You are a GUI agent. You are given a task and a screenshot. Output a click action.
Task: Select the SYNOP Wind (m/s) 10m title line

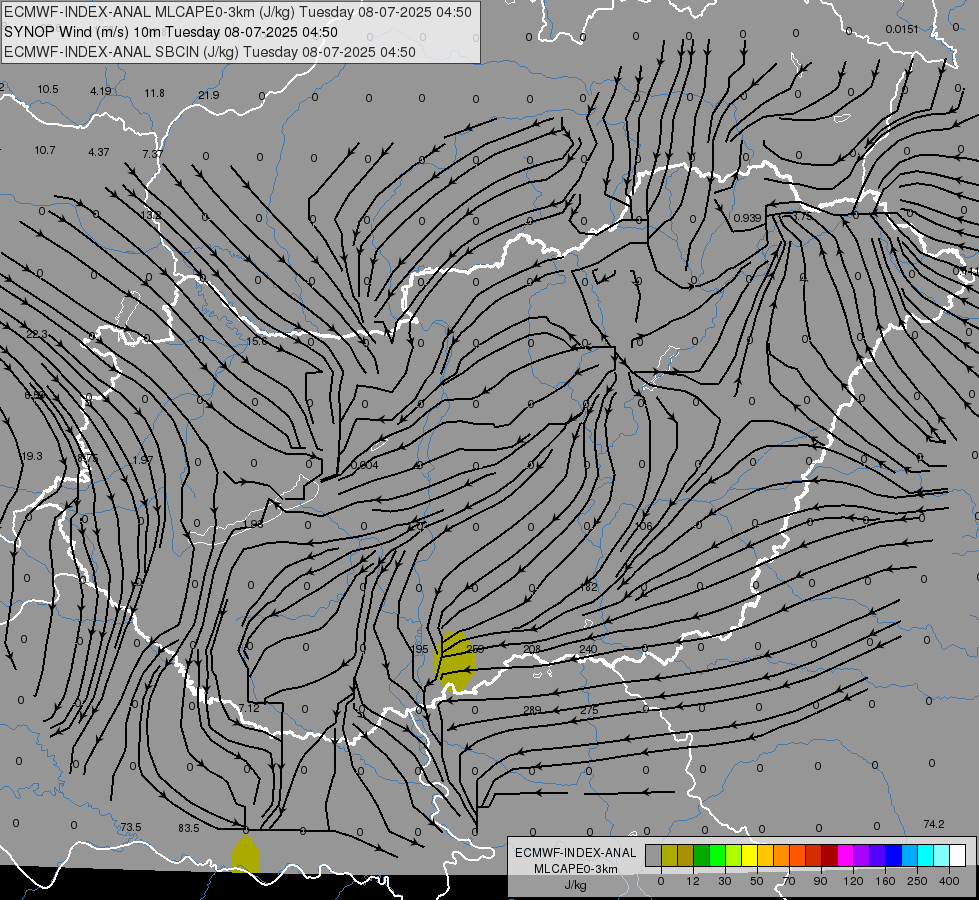pos(170,32)
